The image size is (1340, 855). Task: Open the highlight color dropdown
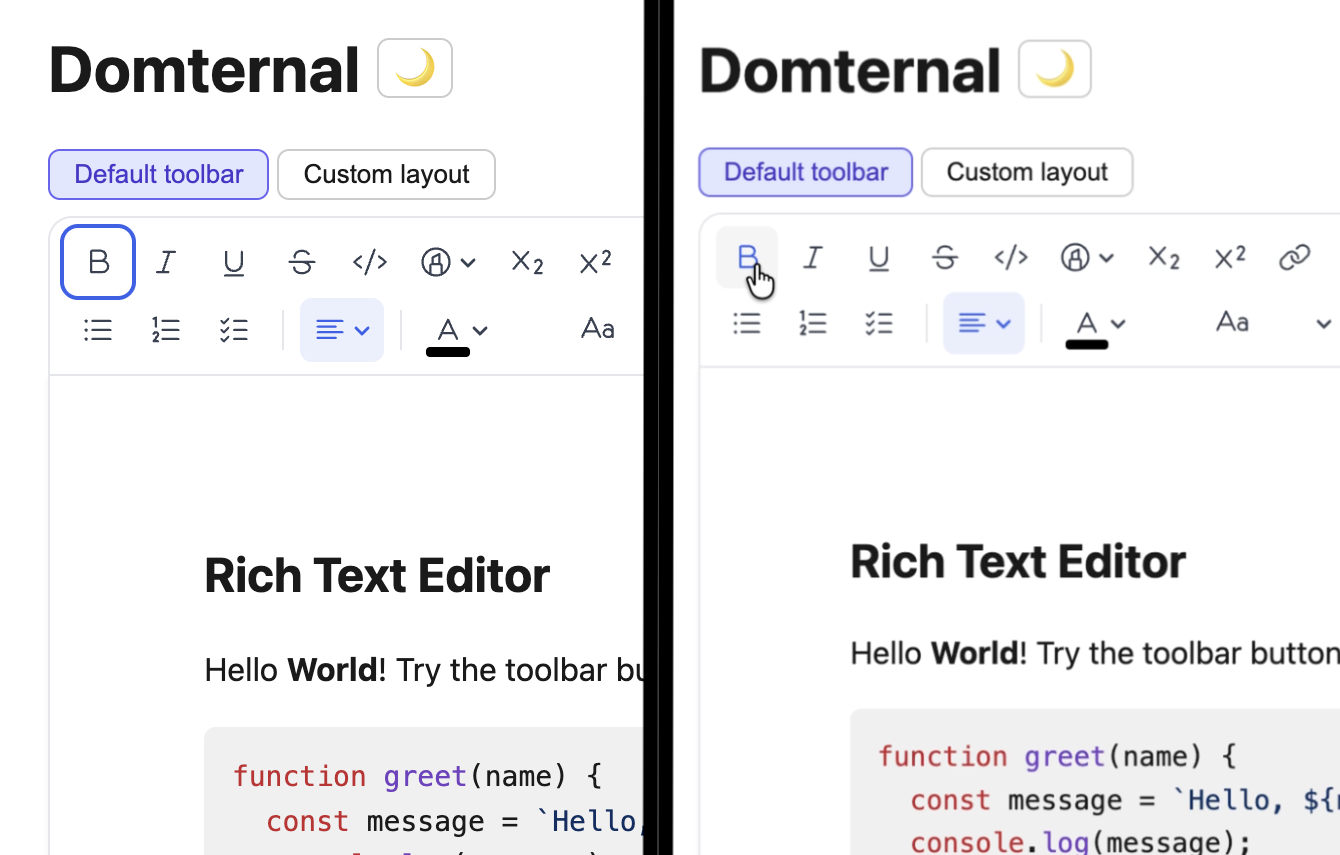click(x=447, y=262)
